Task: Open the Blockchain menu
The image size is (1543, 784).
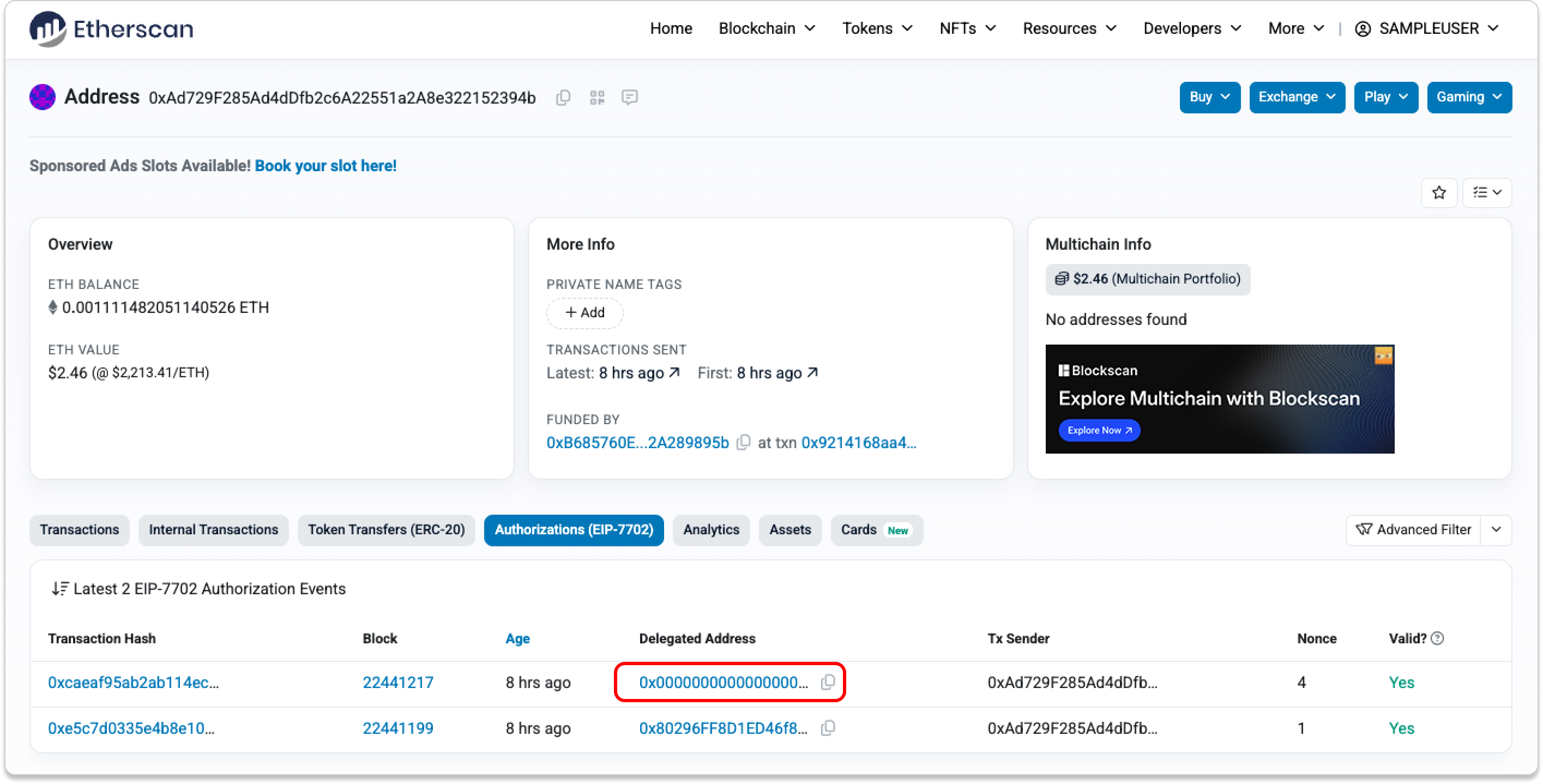Action: point(766,28)
